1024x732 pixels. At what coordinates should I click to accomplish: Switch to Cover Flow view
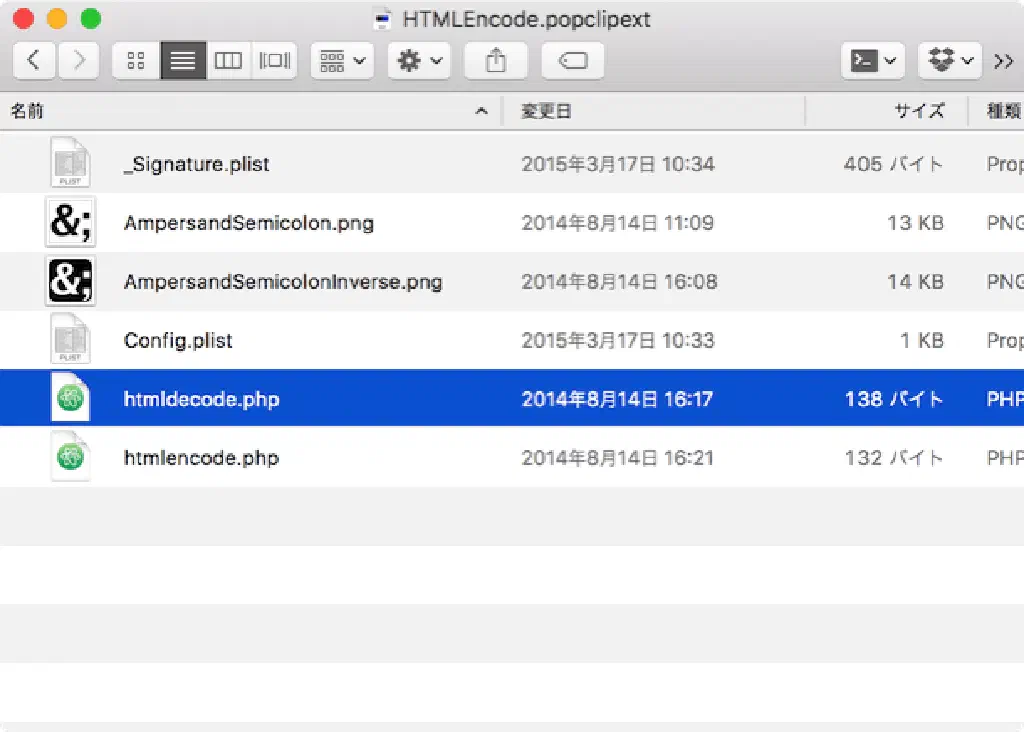click(x=274, y=61)
